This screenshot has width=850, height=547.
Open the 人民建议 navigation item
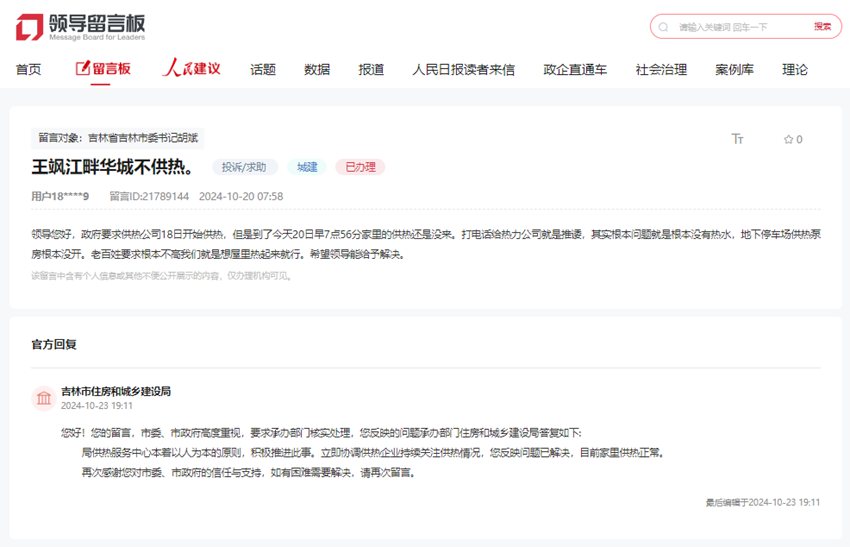[x=191, y=69]
